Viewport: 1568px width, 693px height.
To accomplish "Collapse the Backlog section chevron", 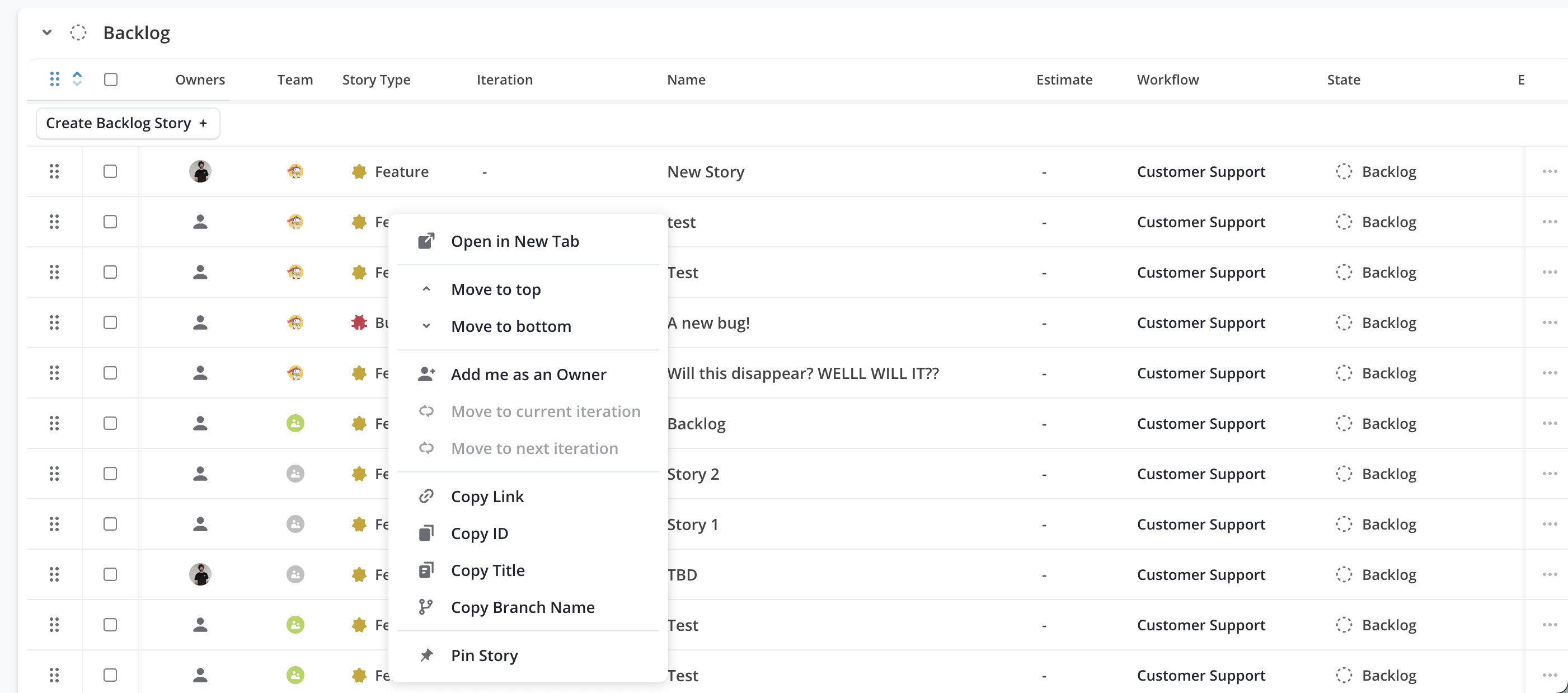I will (x=46, y=32).
